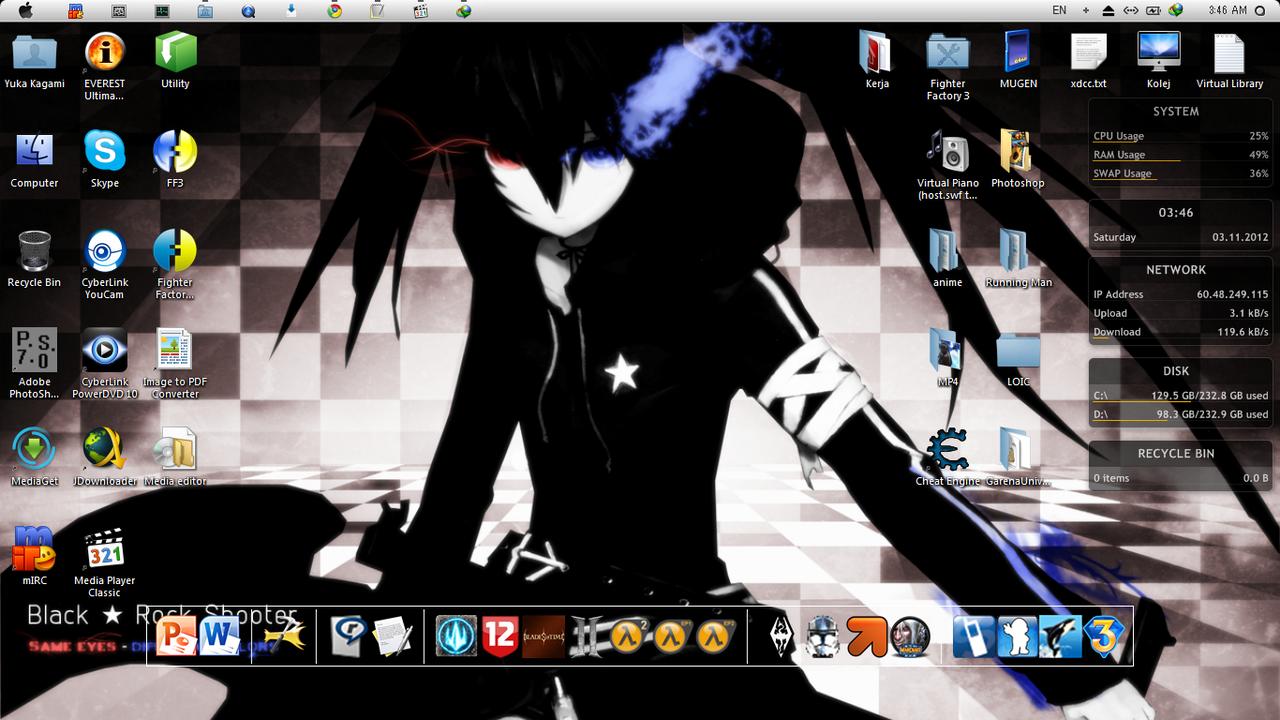Click the 3:46 AM clock
This screenshot has width=1280, height=720.
coord(1227,10)
